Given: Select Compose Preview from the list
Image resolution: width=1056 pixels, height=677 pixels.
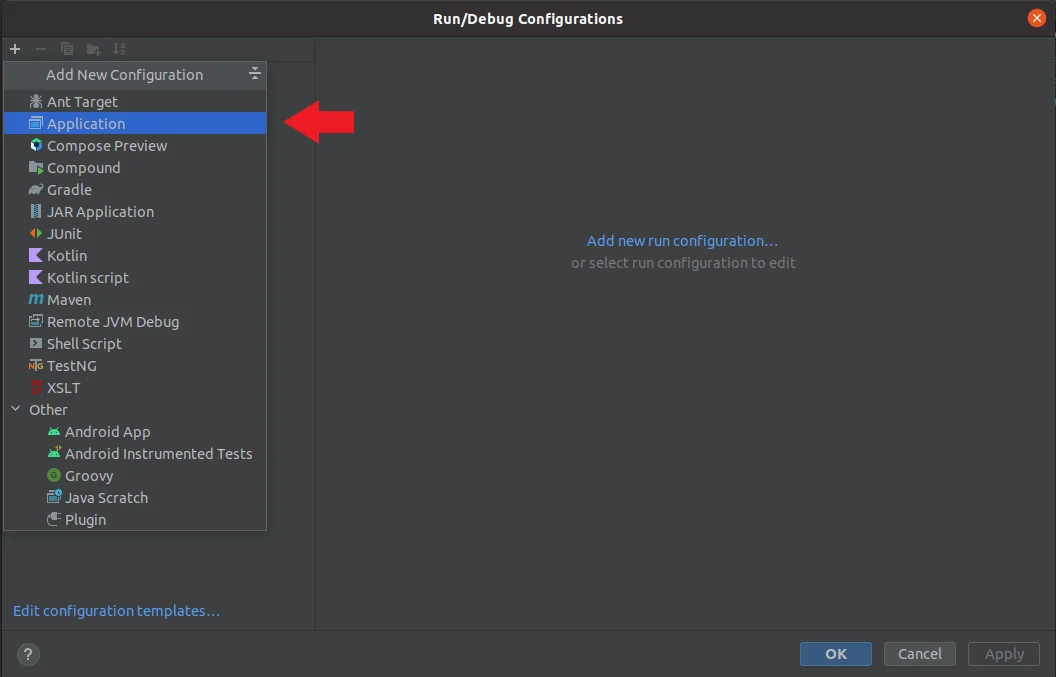Looking at the screenshot, I should [135, 146].
